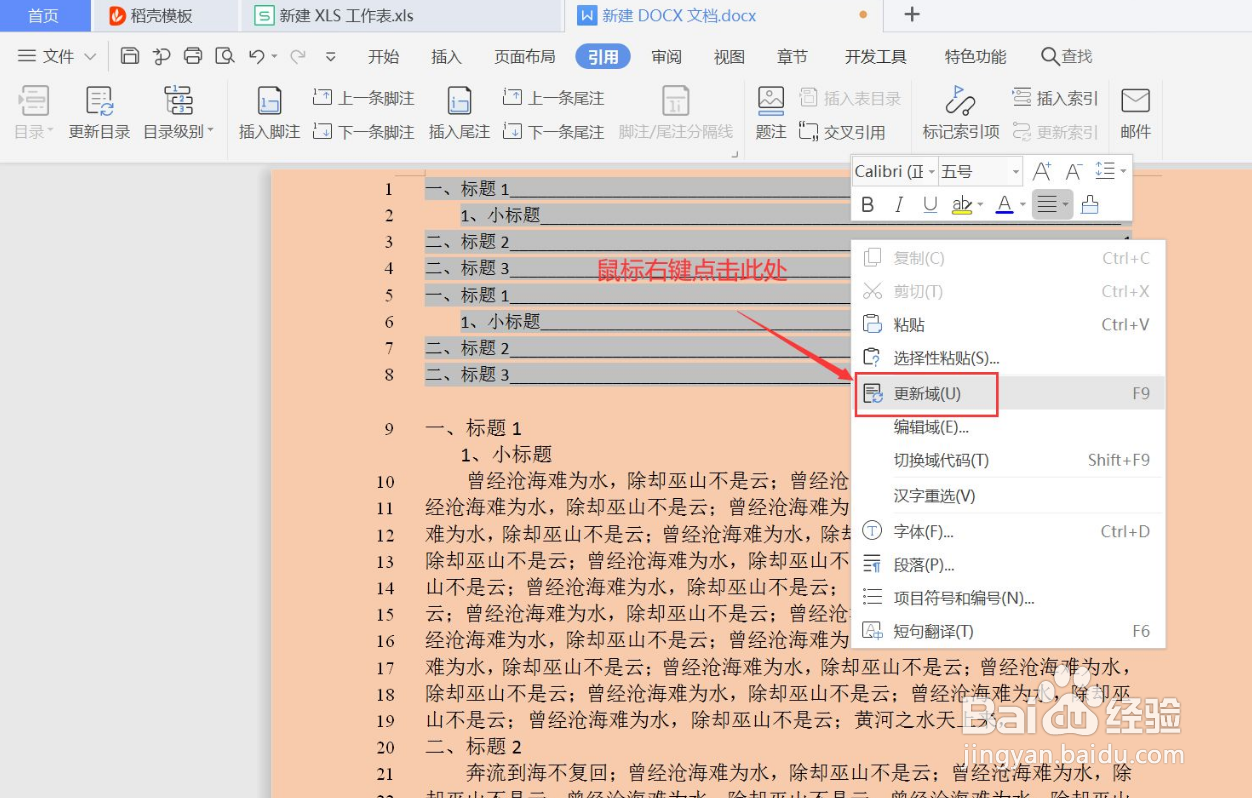Toggle underline formatting in the mini toolbar
The height and width of the screenshot is (798, 1252).
click(x=930, y=204)
